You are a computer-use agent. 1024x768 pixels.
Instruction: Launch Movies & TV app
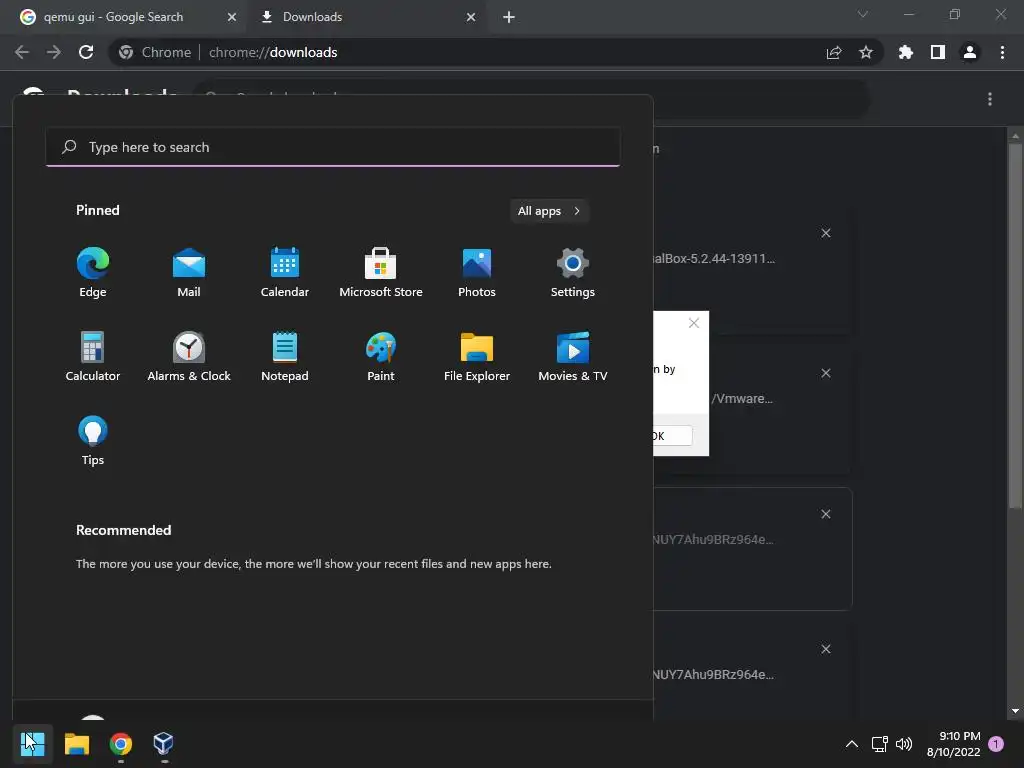click(573, 357)
